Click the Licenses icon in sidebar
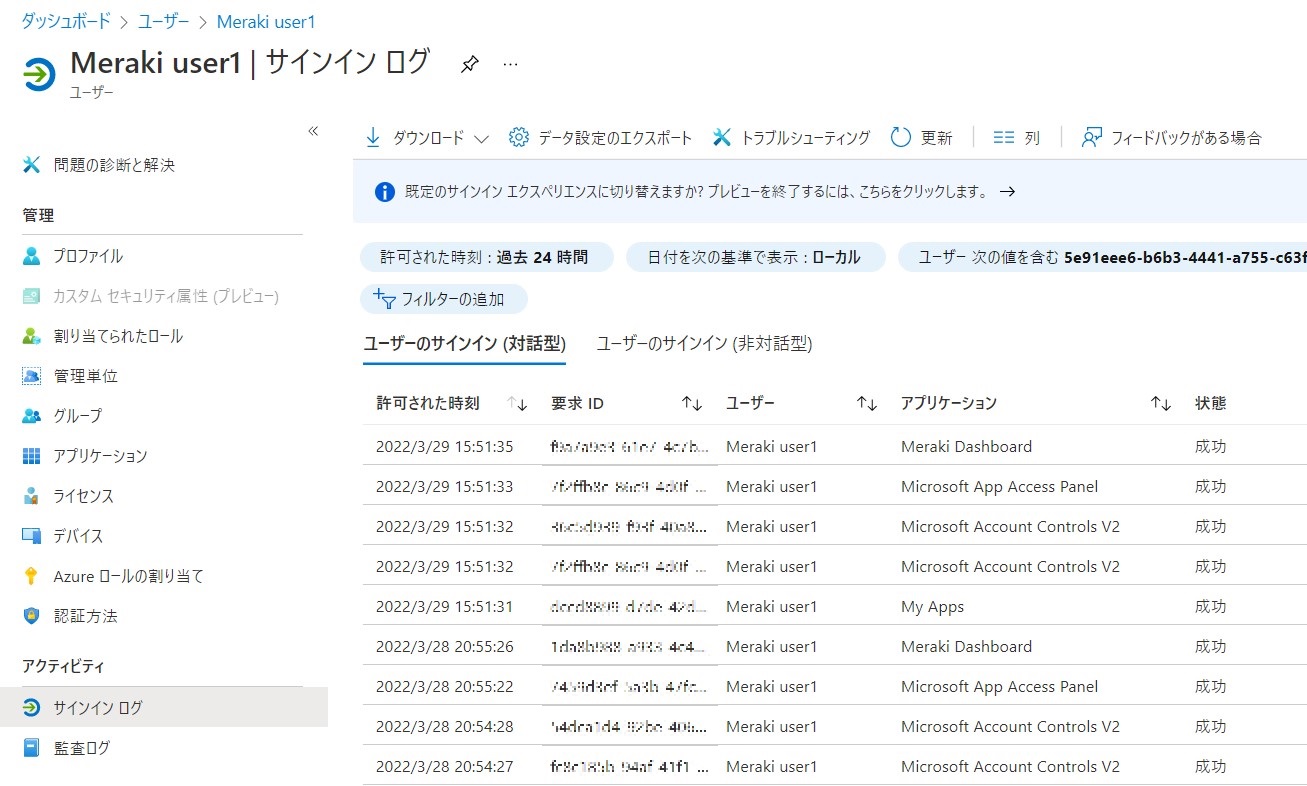 click(x=32, y=496)
